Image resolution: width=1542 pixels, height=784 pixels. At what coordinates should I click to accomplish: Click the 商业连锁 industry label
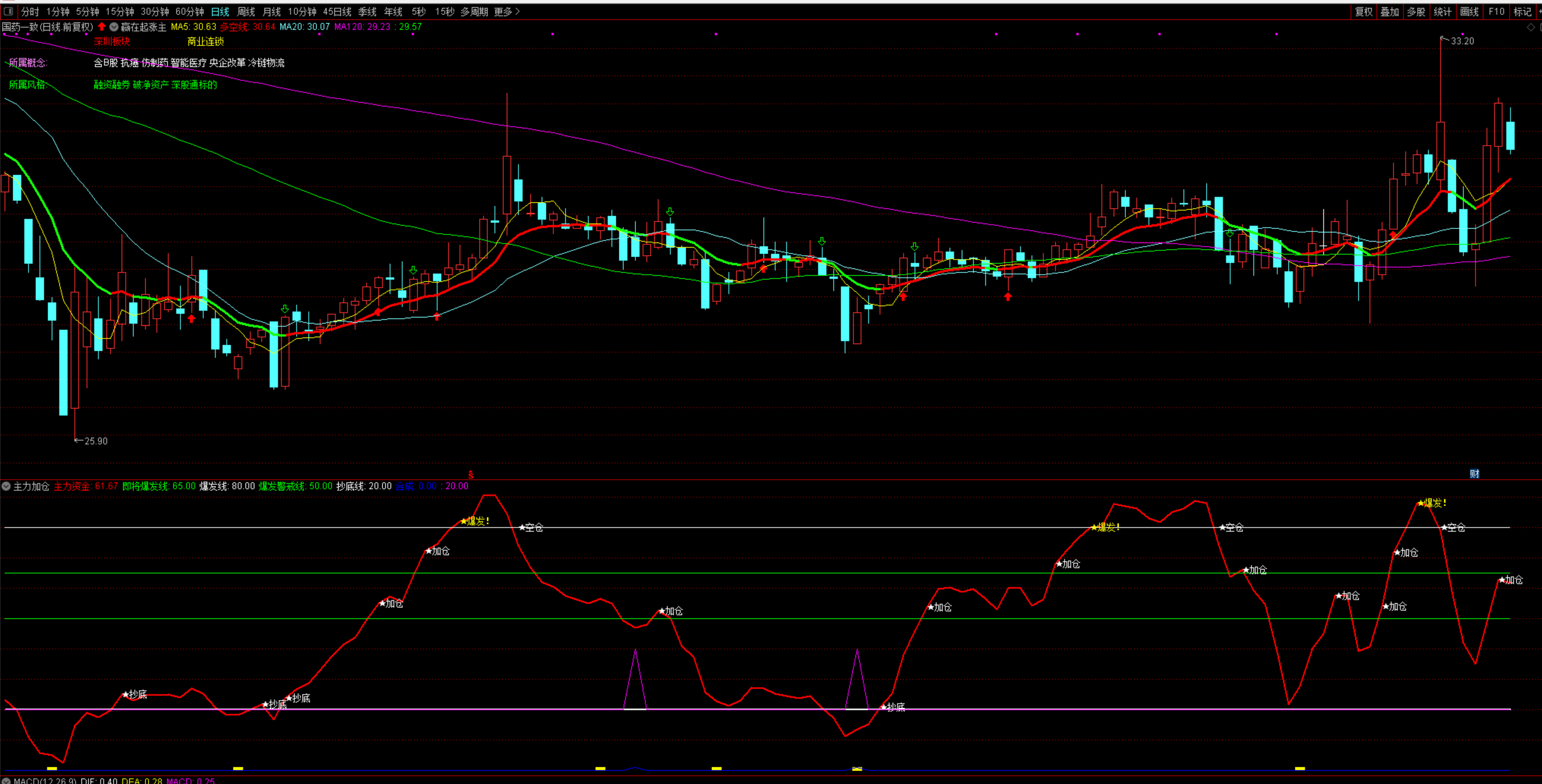(x=205, y=42)
